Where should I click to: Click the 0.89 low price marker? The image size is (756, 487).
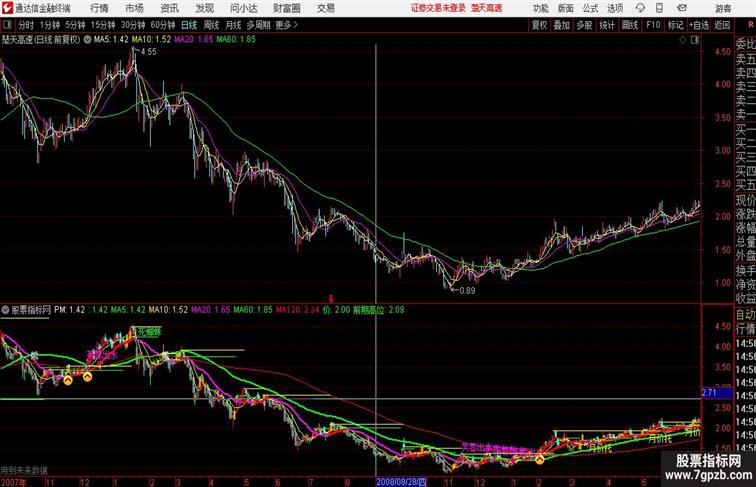pyautogui.click(x=467, y=291)
